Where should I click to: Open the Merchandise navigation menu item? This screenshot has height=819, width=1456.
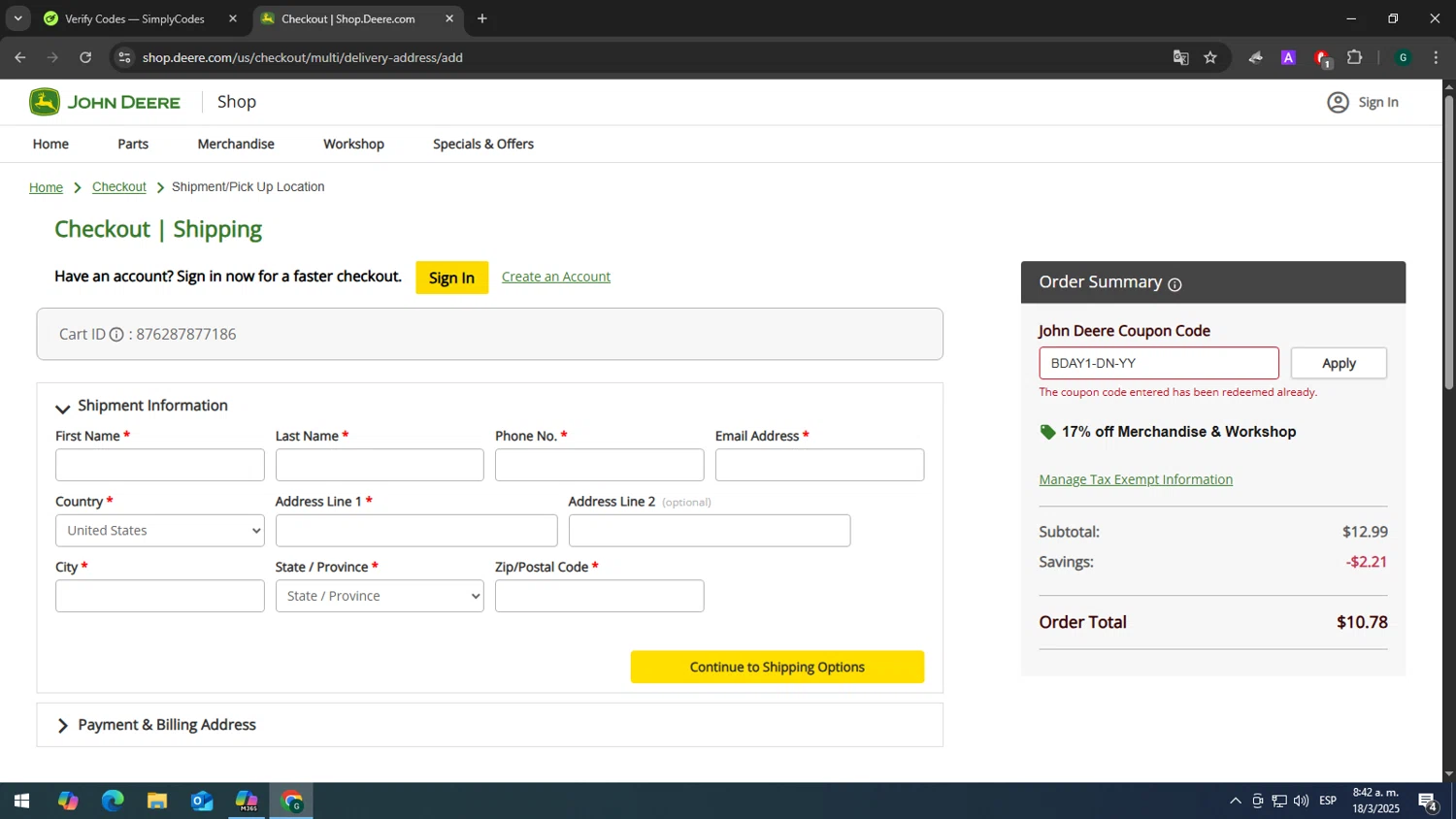pyautogui.click(x=236, y=144)
